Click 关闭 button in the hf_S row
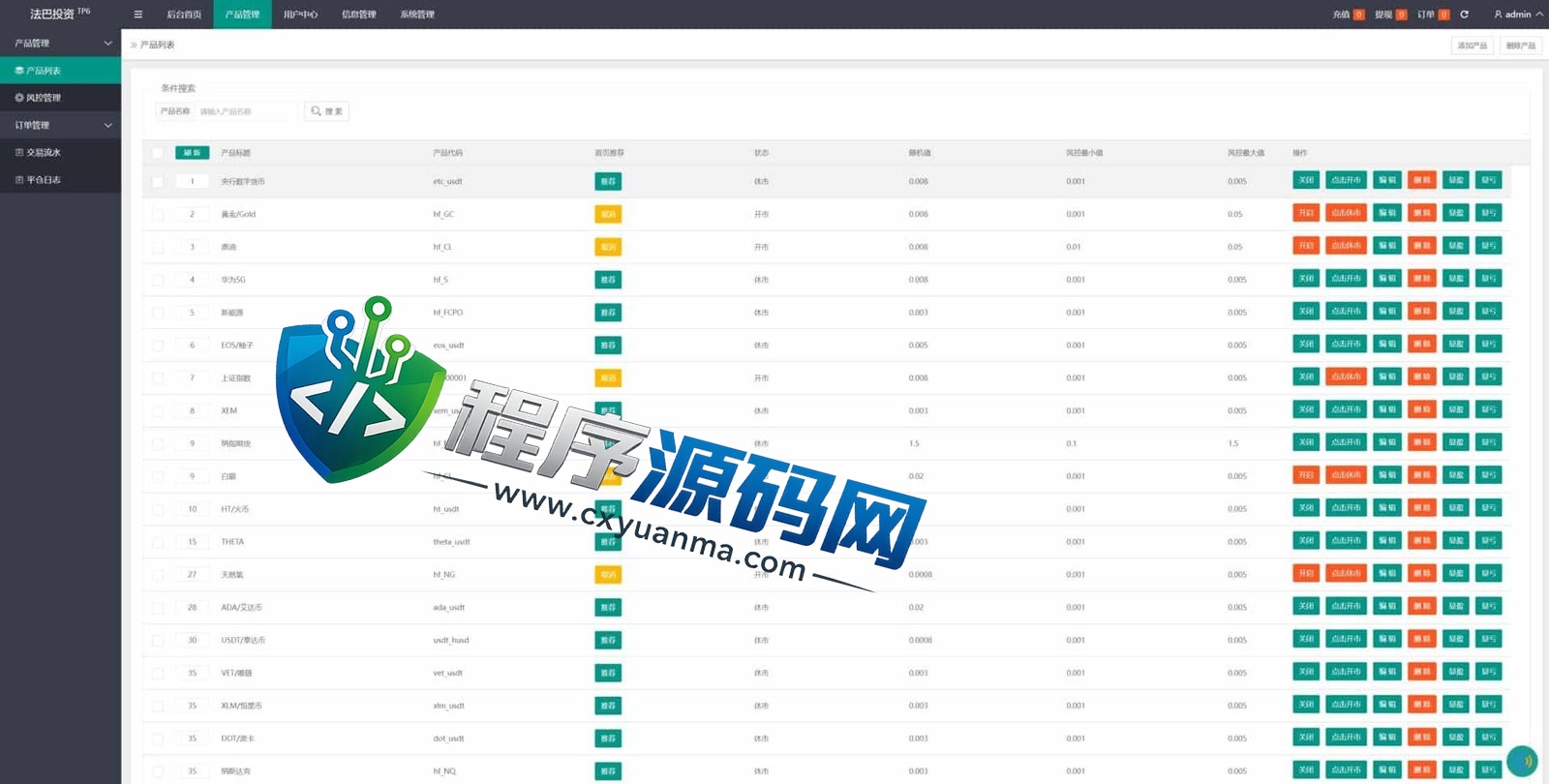The image size is (1549, 784). click(x=1306, y=279)
